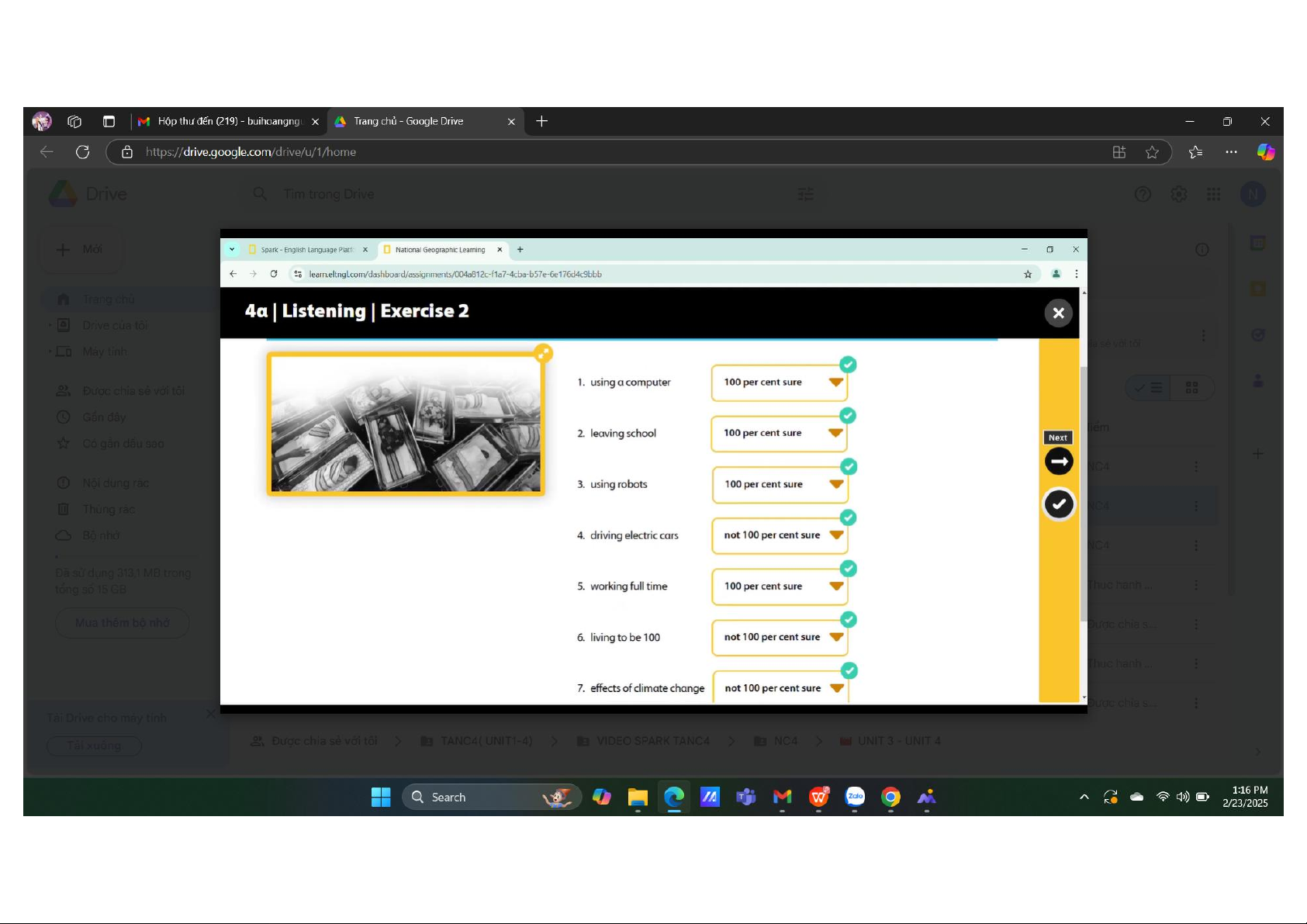The width and height of the screenshot is (1307, 924).
Task: Click the check answers checkmark icon
Action: pyautogui.click(x=1059, y=504)
